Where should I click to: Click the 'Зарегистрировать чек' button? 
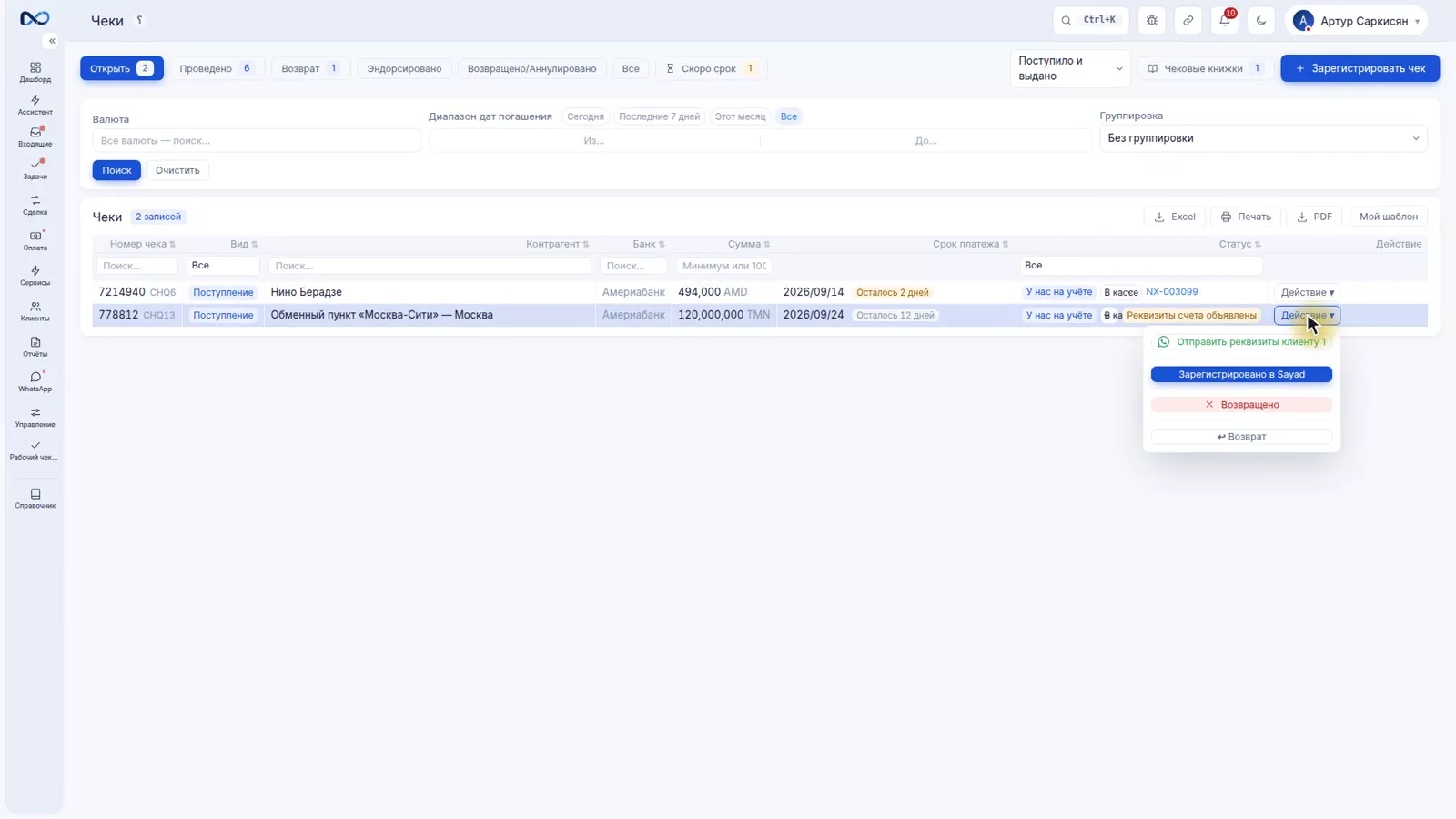coord(1360,68)
